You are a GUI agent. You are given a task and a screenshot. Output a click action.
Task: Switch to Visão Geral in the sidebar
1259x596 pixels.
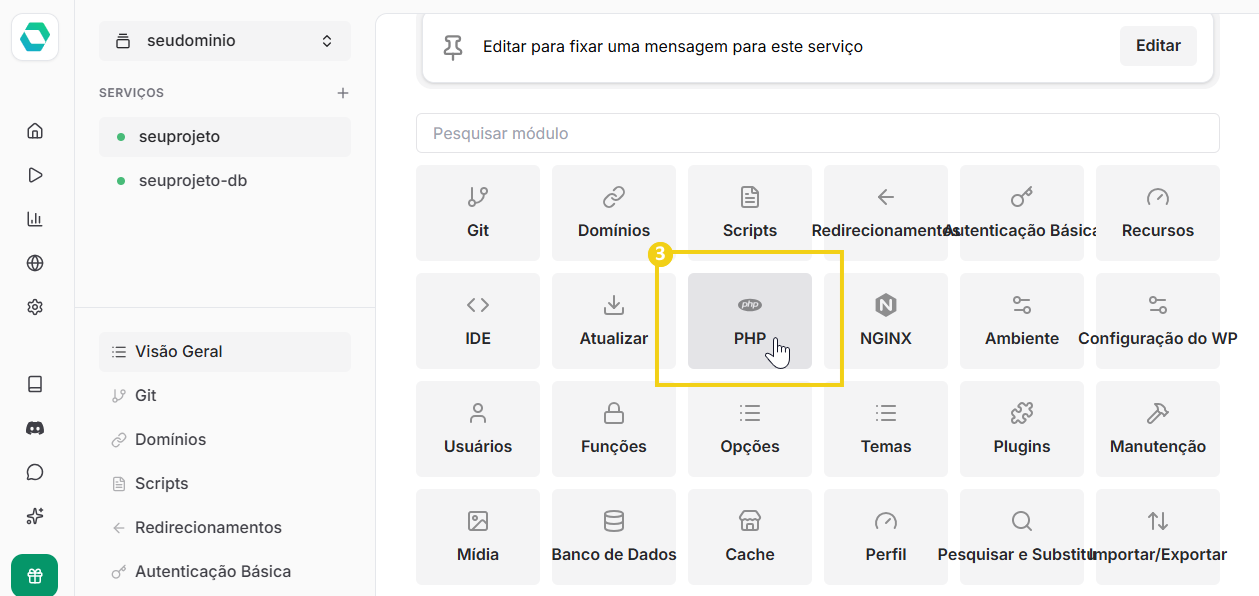(177, 351)
